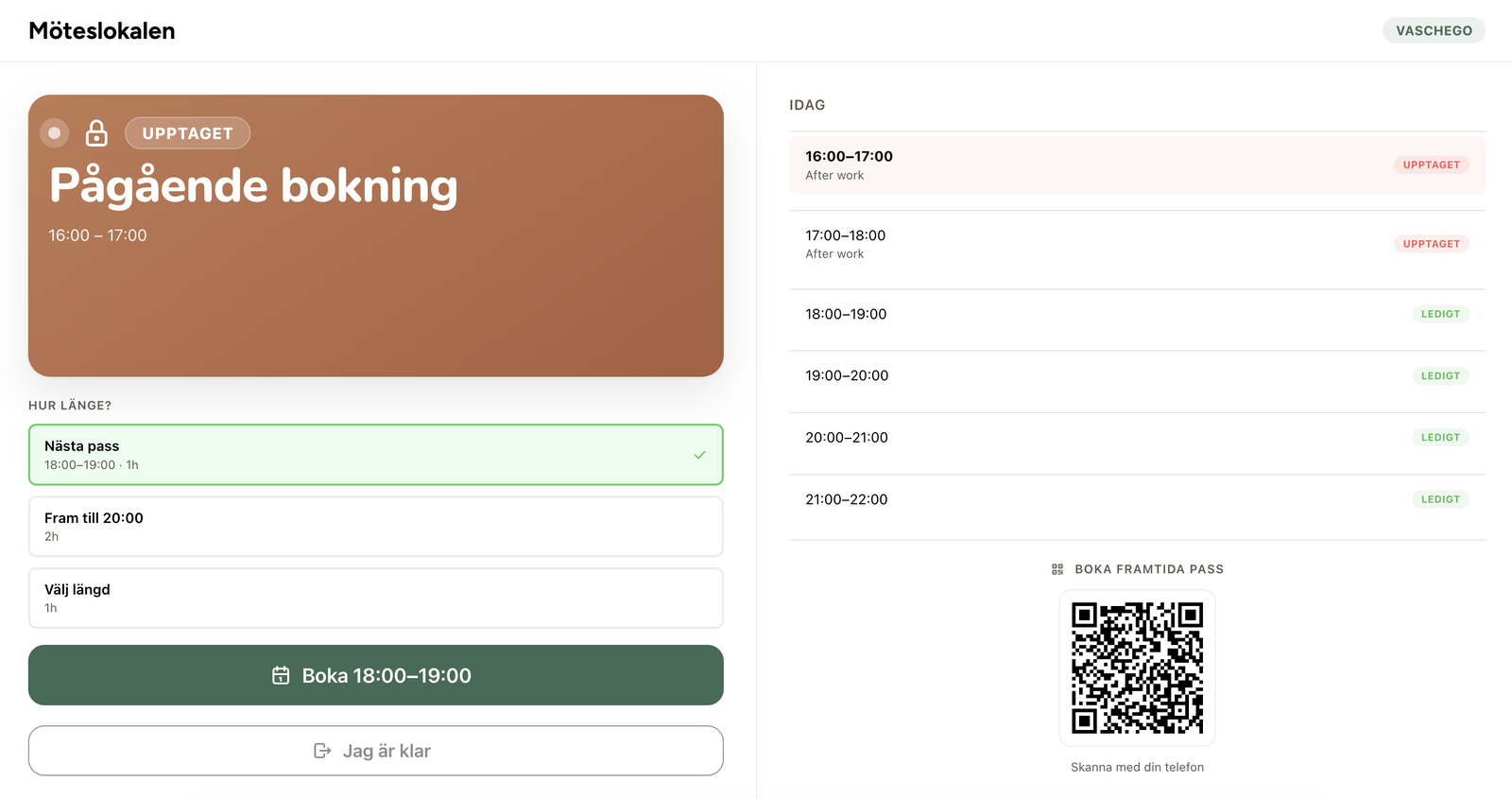Click UPPTAGET tag in the 17:00–18:00 row
Viewport: 1512px width, 799px height.
pos(1431,244)
